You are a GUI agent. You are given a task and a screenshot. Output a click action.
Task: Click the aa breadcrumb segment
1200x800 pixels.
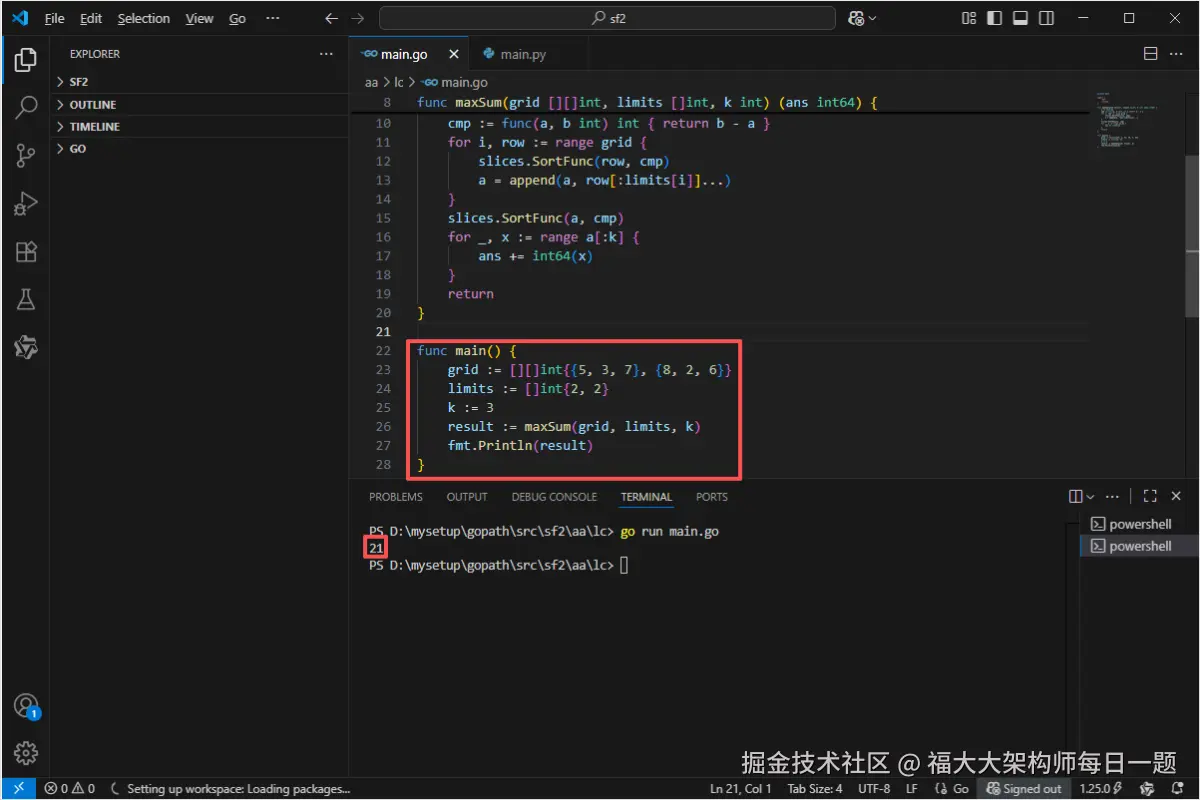371,83
